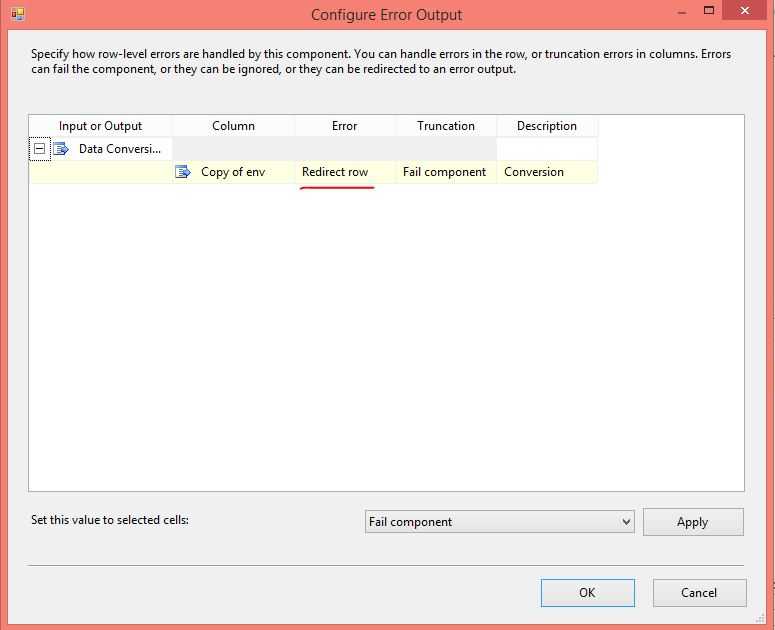This screenshot has height=630, width=775.
Task: Close the Configure Error Output dialog
Action: [x=745, y=10]
